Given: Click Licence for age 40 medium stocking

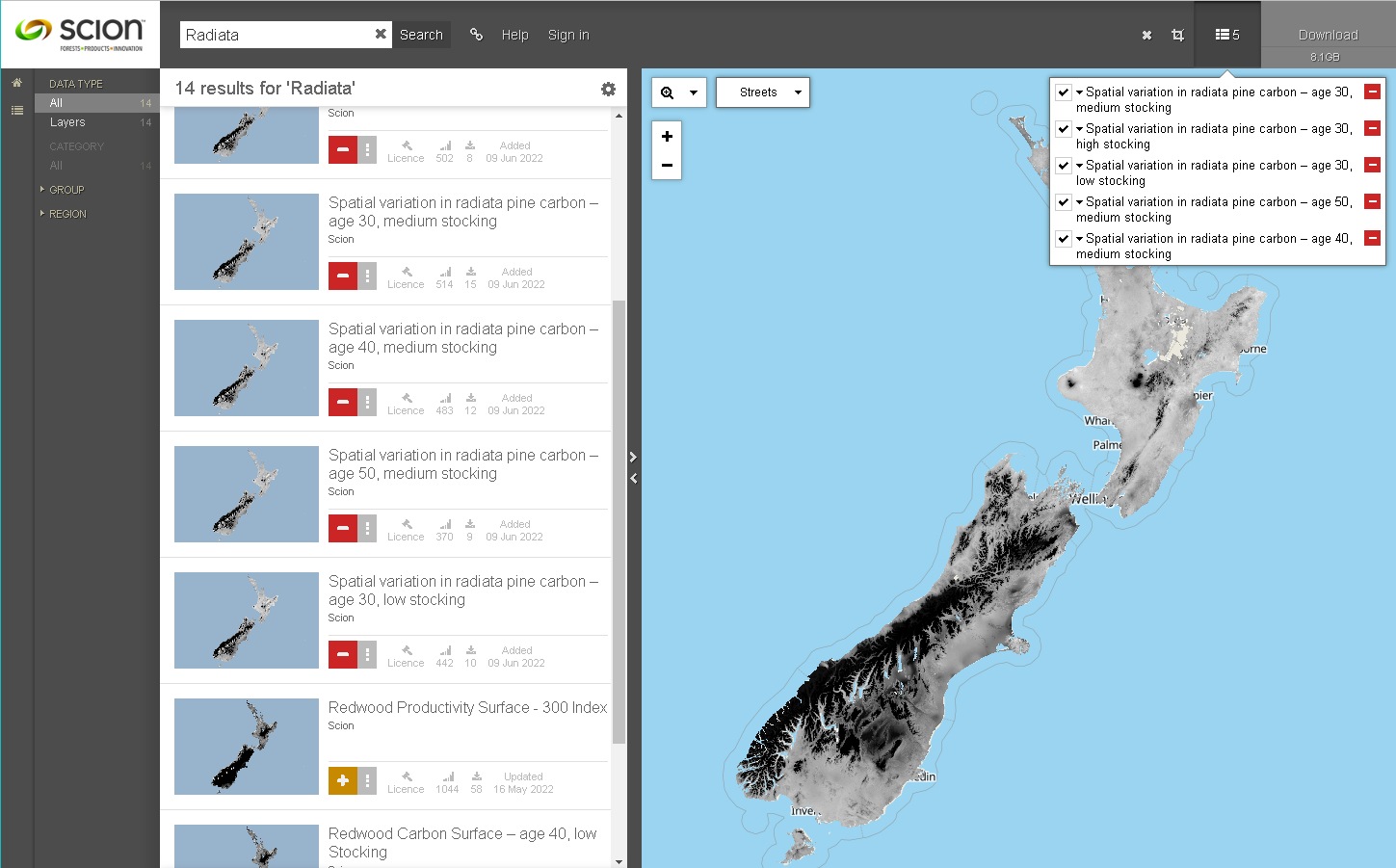Looking at the screenshot, I should [x=406, y=404].
